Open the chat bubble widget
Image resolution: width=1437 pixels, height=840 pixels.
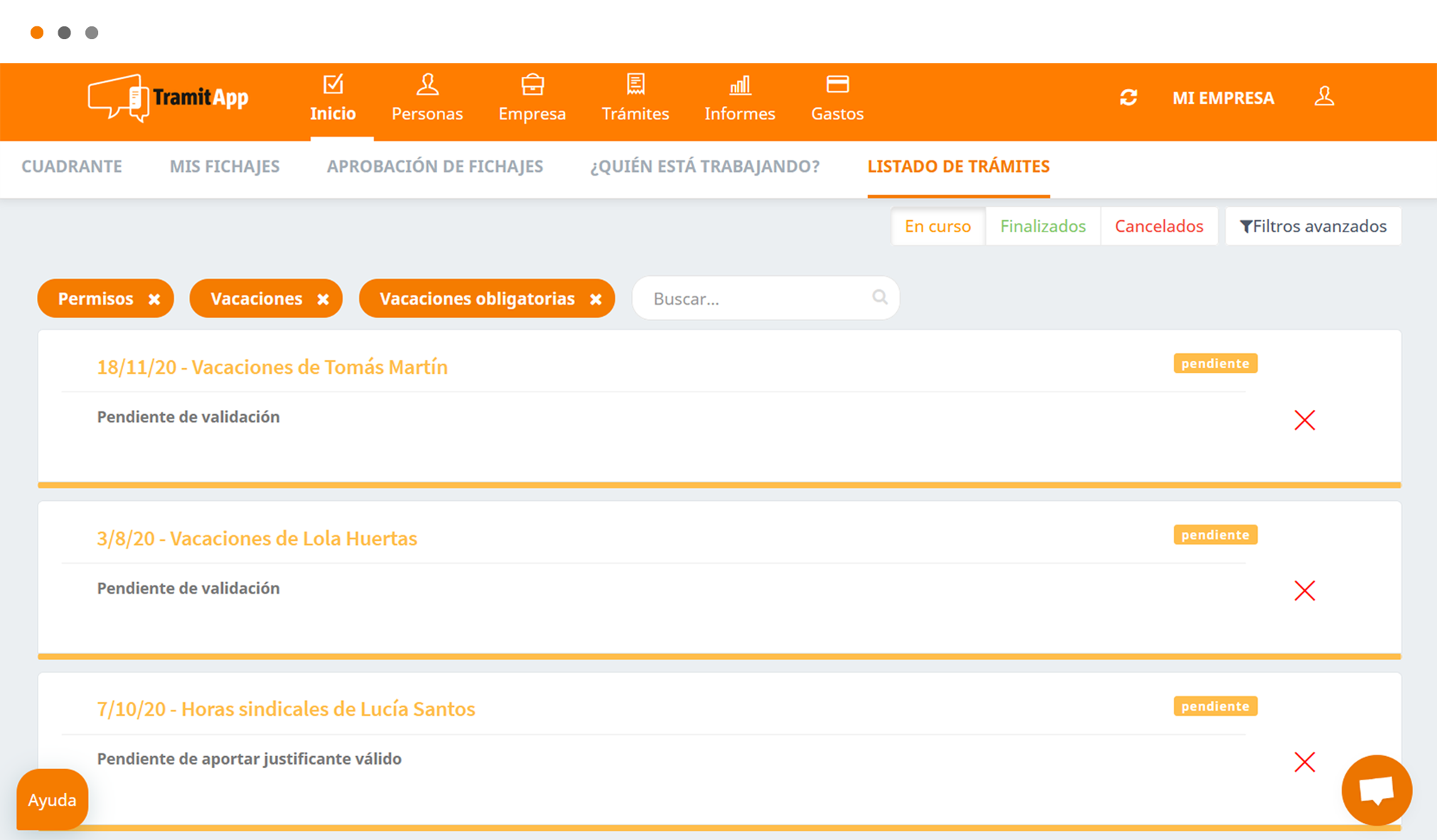click(1377, 790)
